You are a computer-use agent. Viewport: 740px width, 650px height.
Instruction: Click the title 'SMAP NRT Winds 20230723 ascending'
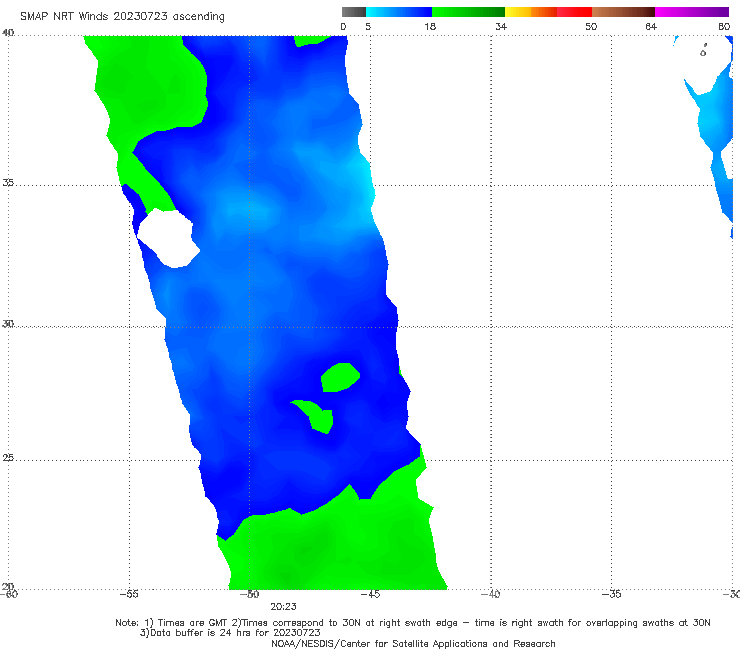click(x=122, y=16)
